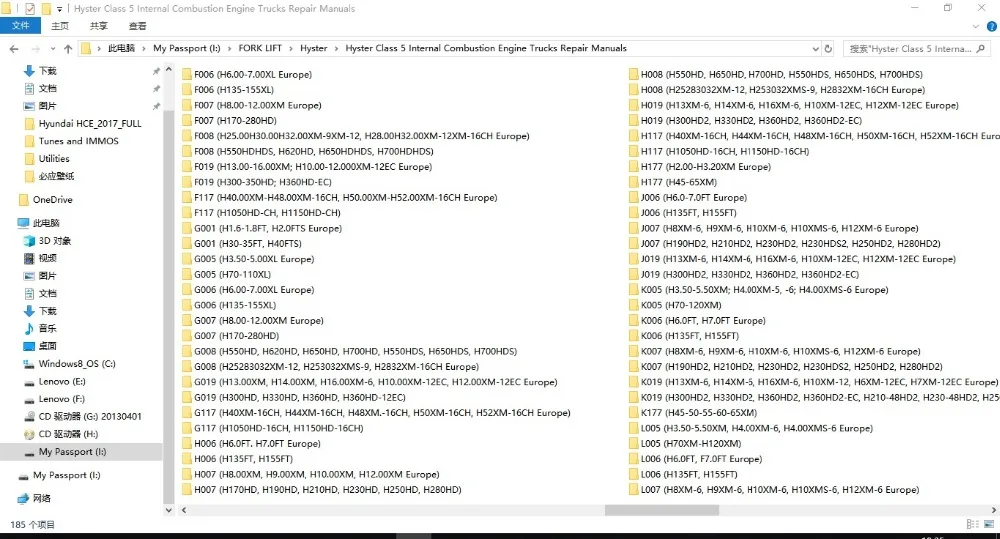Image resolution: width=1000 pixels, height=539 pixels.
Task: Select highlighted My Passport (I:) drive
Action: [x=72, y=452]
